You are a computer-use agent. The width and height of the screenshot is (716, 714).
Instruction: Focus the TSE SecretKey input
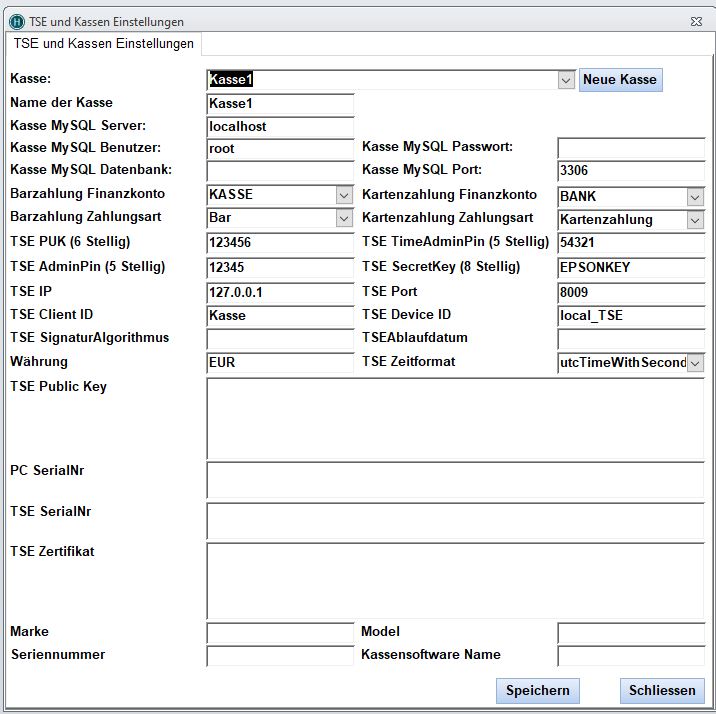[631, 268]
